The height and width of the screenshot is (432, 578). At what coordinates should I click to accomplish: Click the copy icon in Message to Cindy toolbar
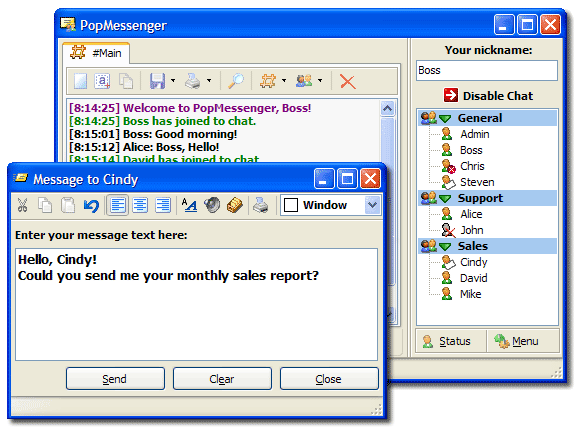[45, 205]
